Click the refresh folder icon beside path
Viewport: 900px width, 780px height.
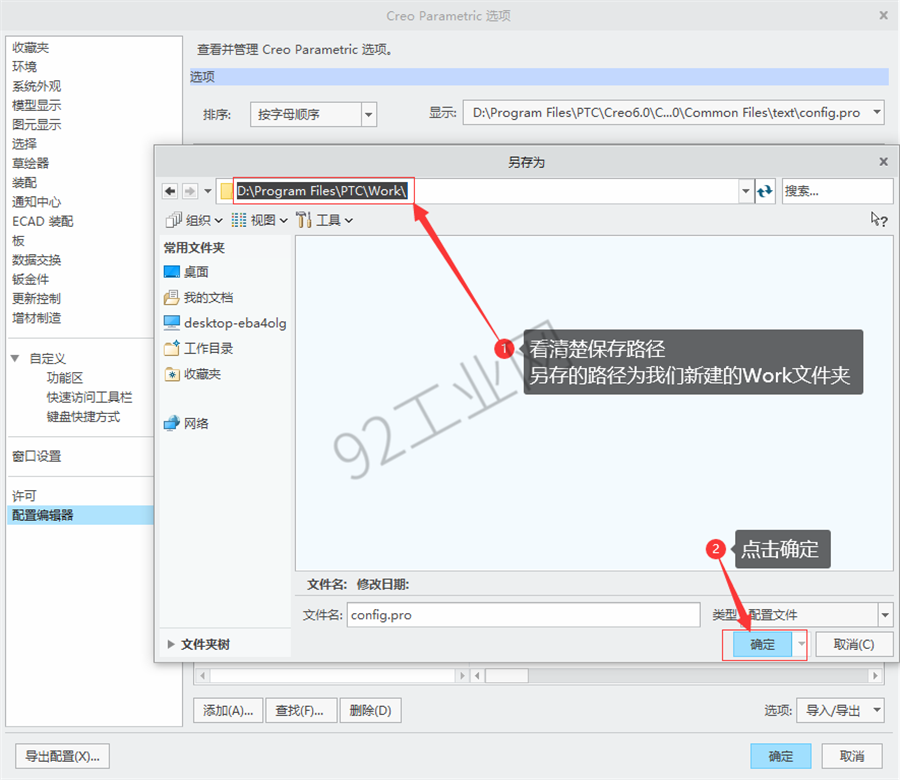(765, 191)
